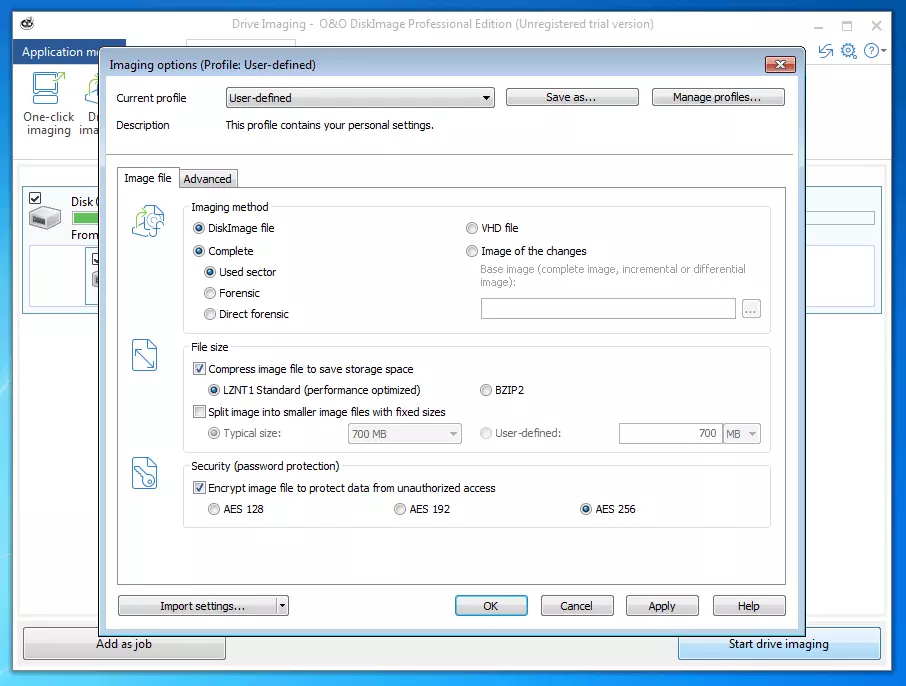Switch to Advanced tab

pyautogui.click(x=207, y=179)
